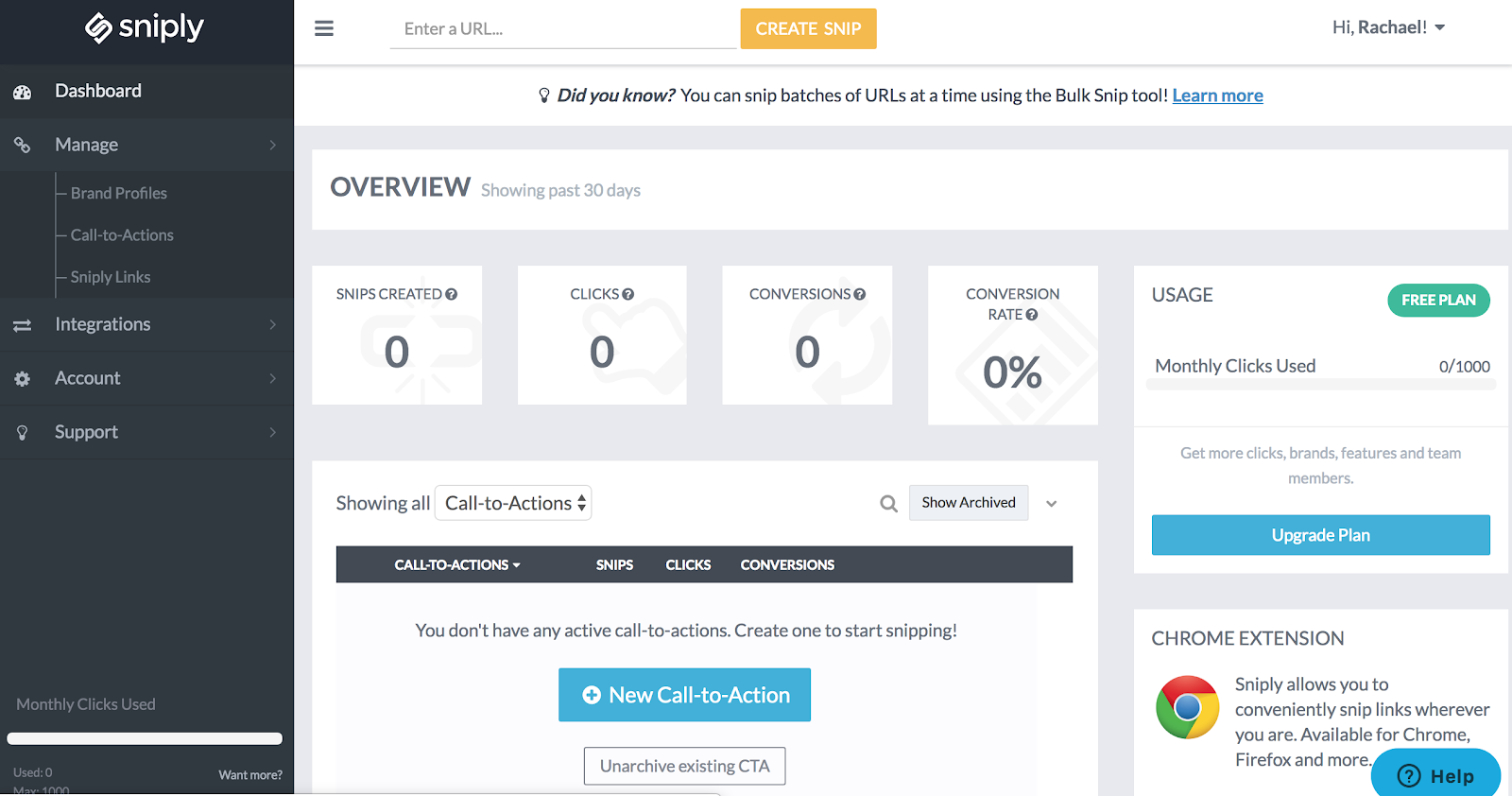Click the Chrome browser logo
The height and width of the screenshot is (796, 1512).
tap(1187, 707)
